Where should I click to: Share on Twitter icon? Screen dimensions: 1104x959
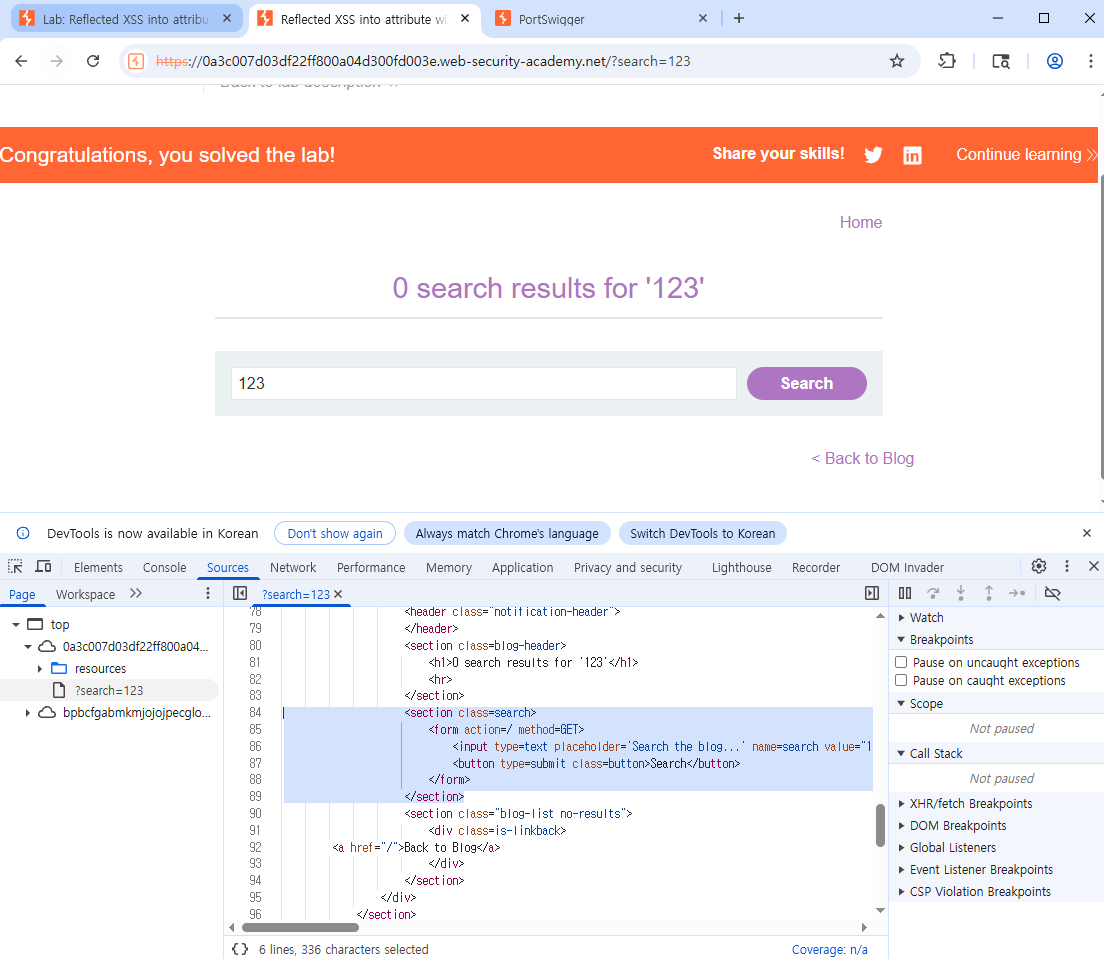click(873, 155)
